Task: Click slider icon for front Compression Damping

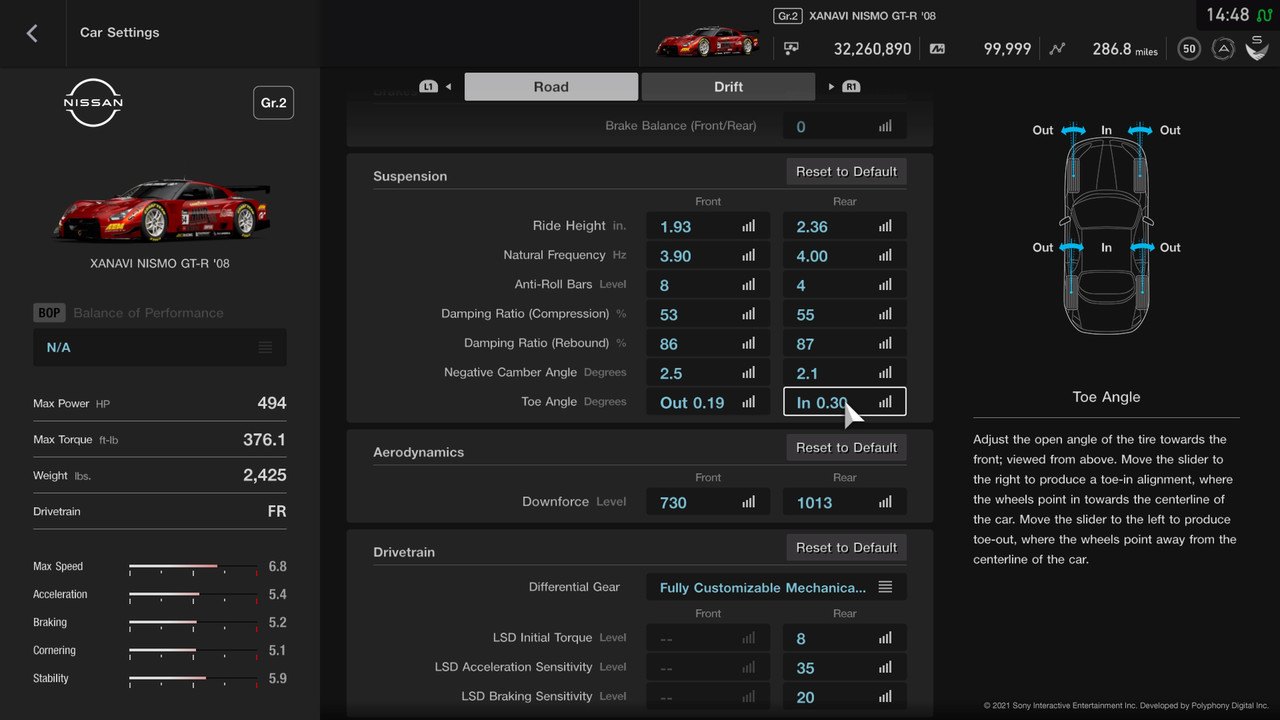Action: coord(749,314)
